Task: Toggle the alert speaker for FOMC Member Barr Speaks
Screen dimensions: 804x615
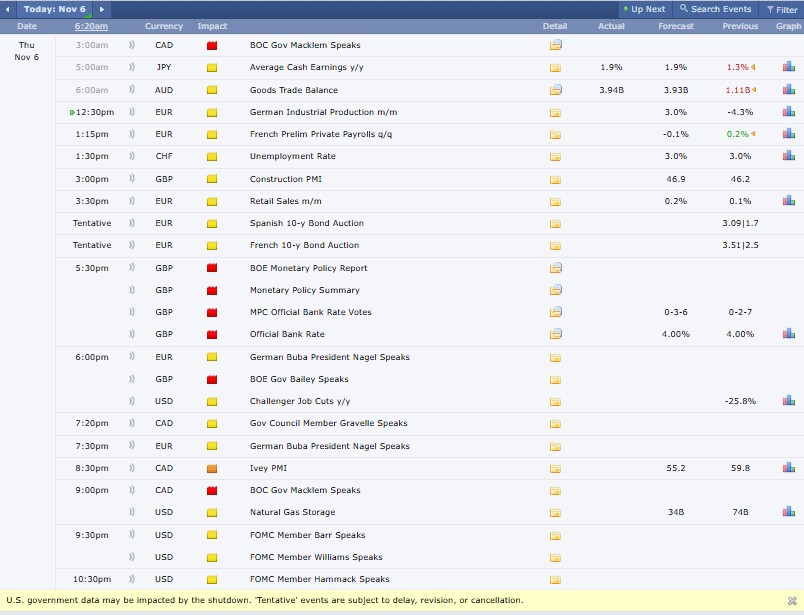Action: tap(132, 535)
